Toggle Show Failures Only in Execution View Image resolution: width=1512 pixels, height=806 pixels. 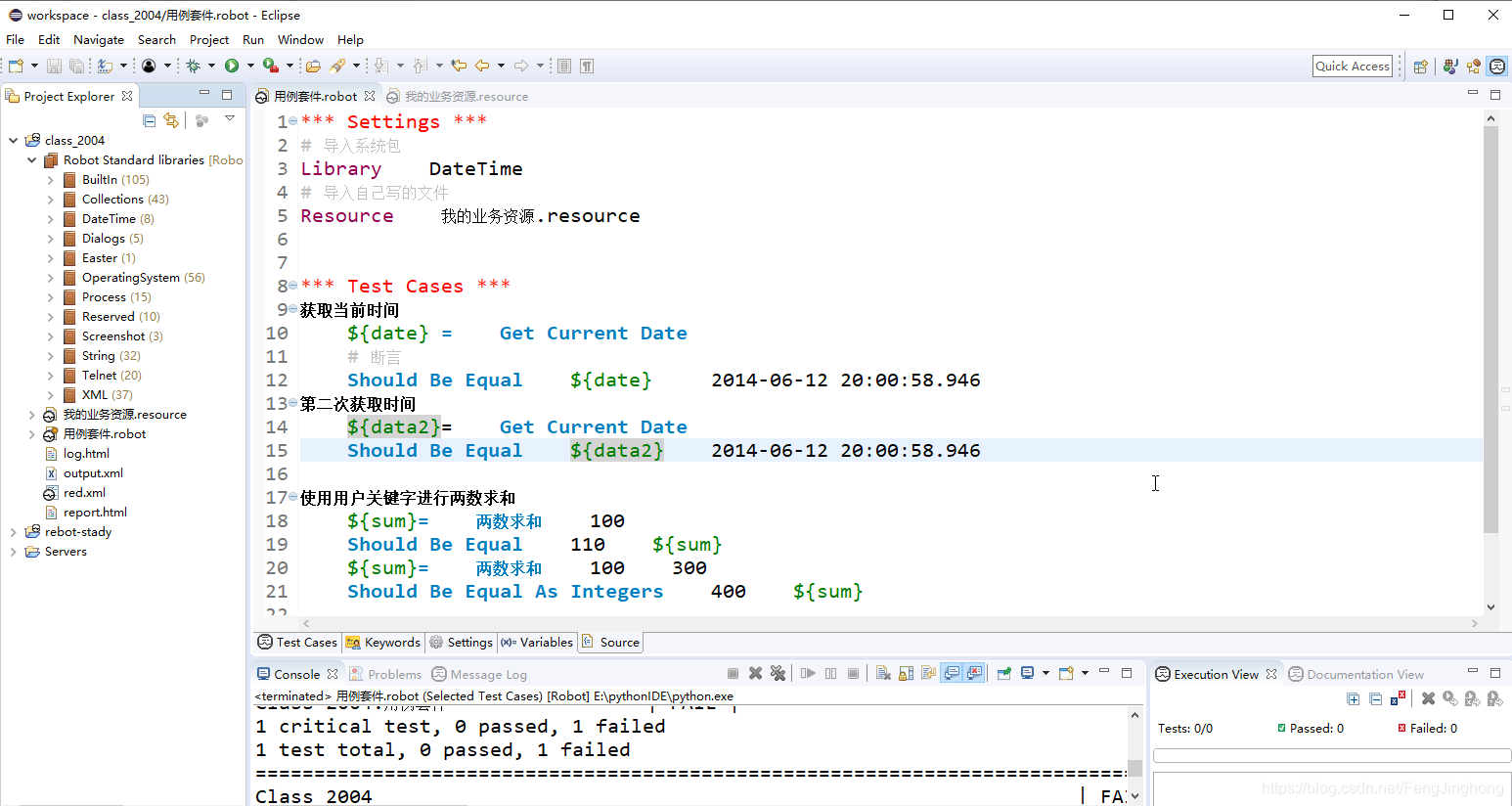[1398, 698]
